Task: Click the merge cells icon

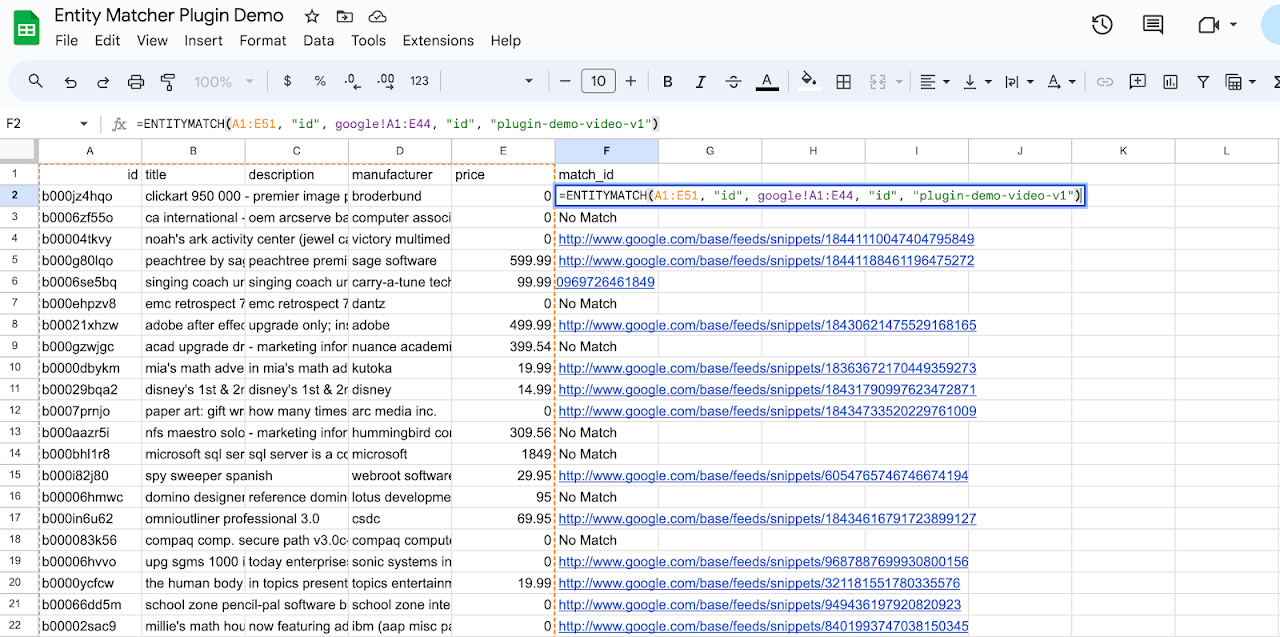Action: coord(878,82)
